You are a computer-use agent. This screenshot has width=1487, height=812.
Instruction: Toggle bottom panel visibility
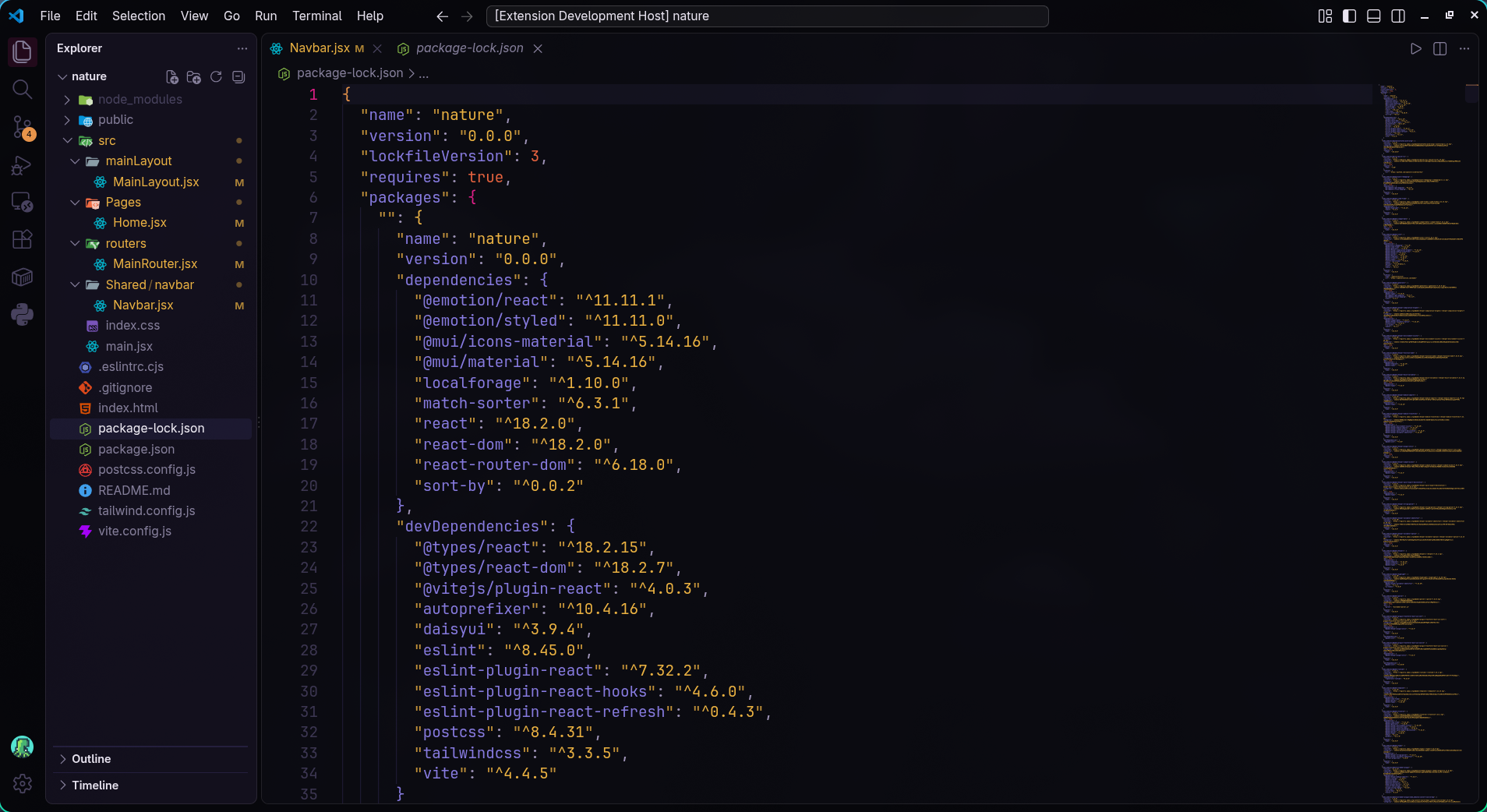click(1374, 16)
